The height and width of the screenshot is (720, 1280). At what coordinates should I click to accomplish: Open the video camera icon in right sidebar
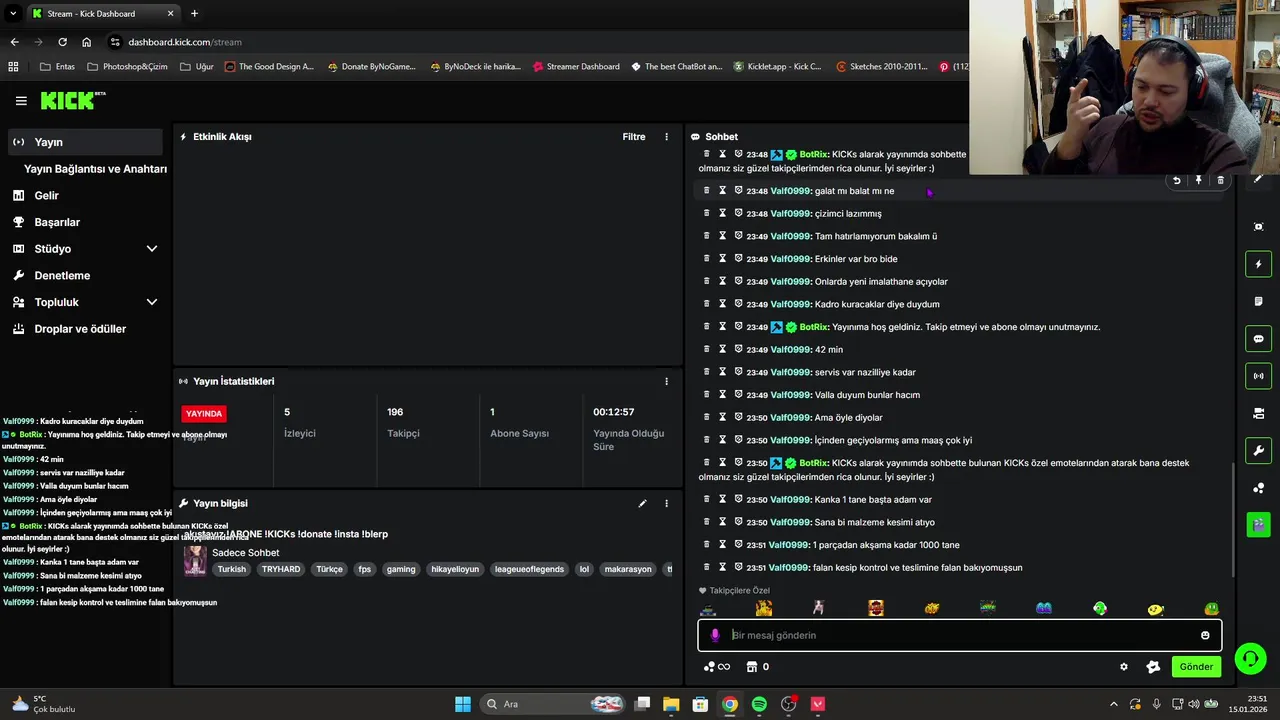point(1259,413)
